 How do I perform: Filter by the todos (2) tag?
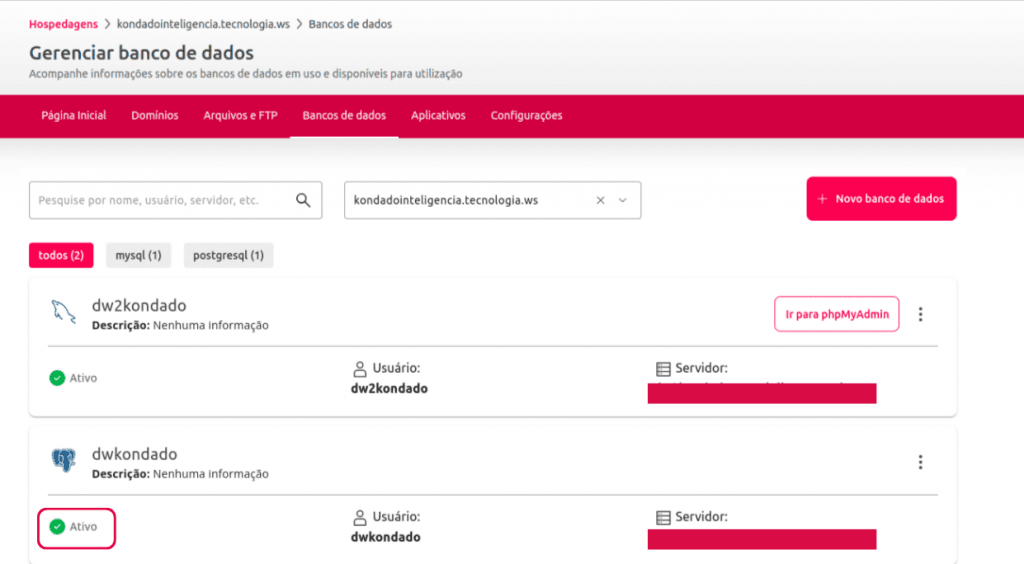[x=61, y=256]
